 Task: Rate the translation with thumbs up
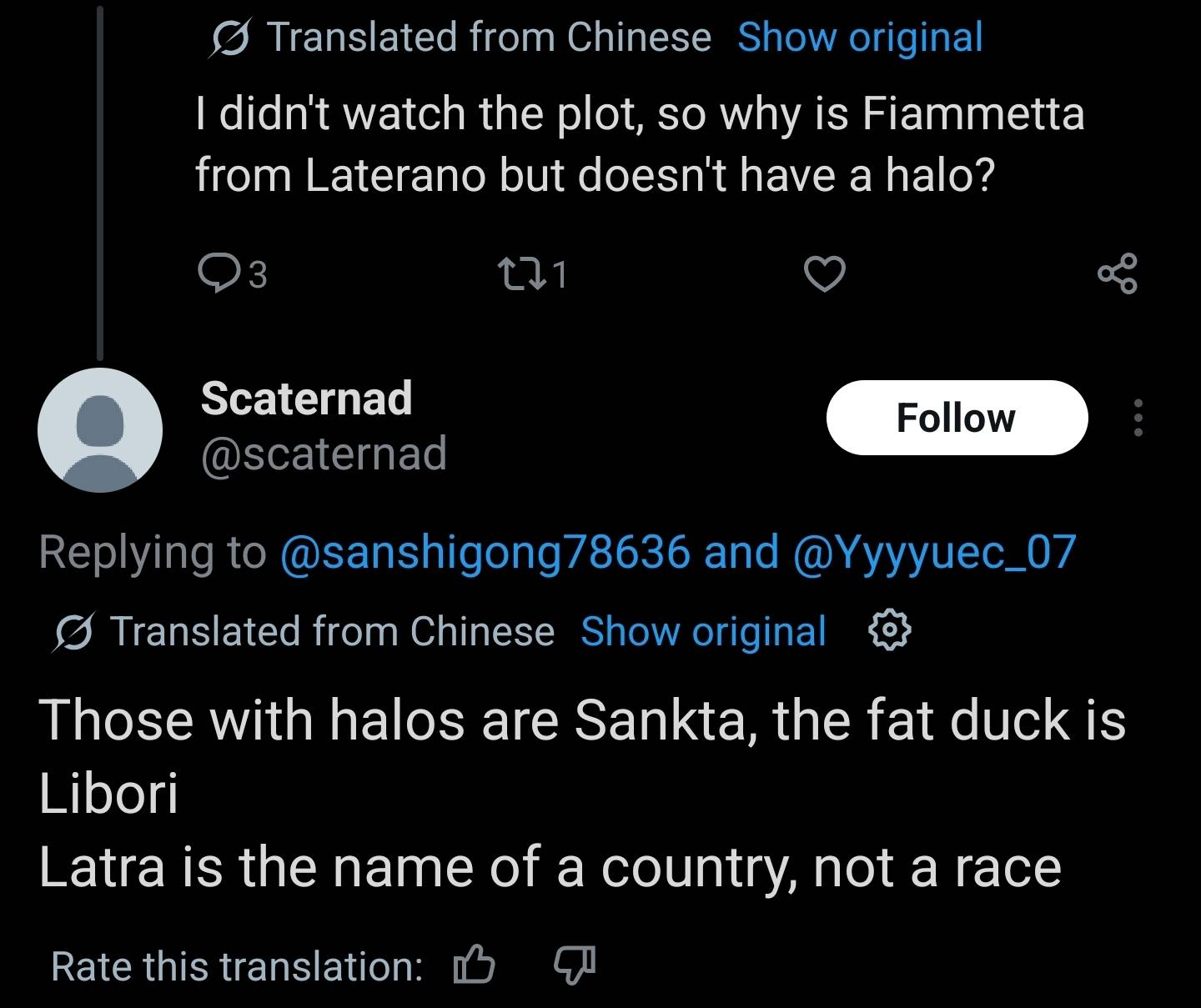(x=473, y=966)
